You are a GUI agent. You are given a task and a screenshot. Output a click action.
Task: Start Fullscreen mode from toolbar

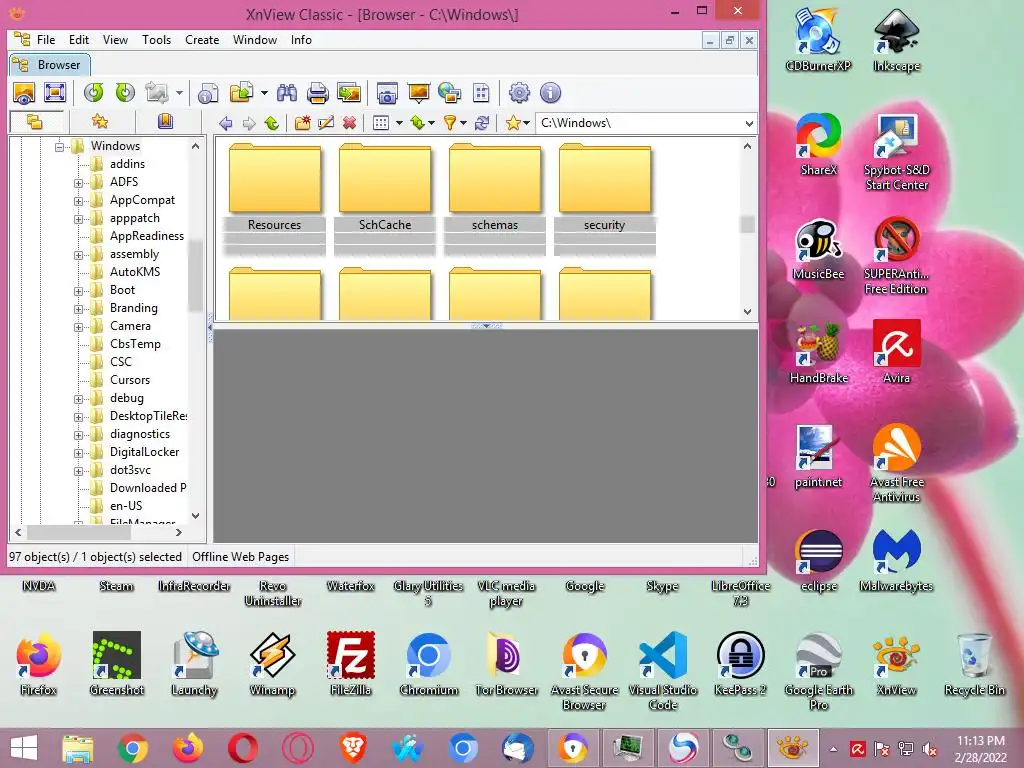pos(55,93)
